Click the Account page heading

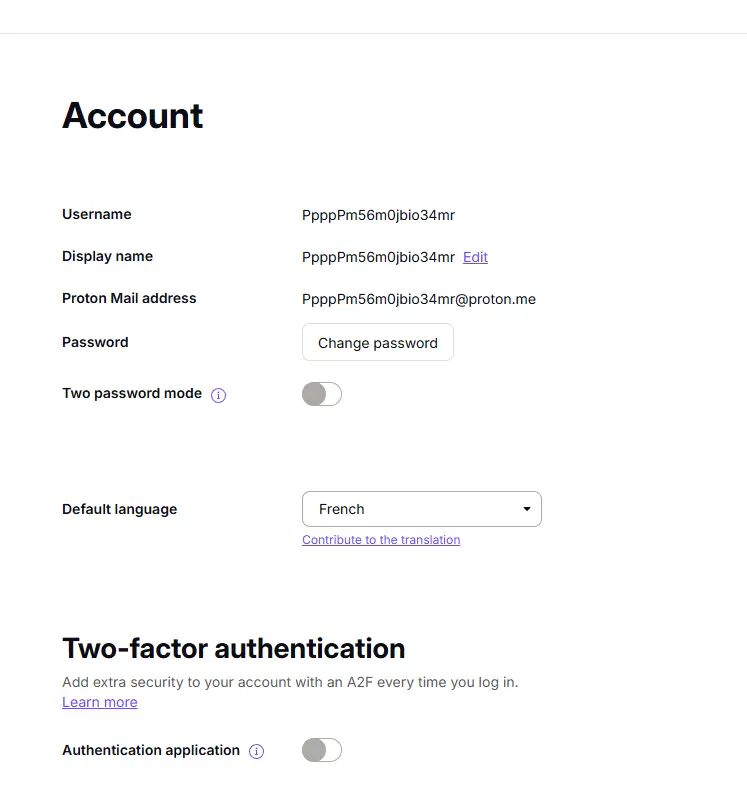point(133,116)
